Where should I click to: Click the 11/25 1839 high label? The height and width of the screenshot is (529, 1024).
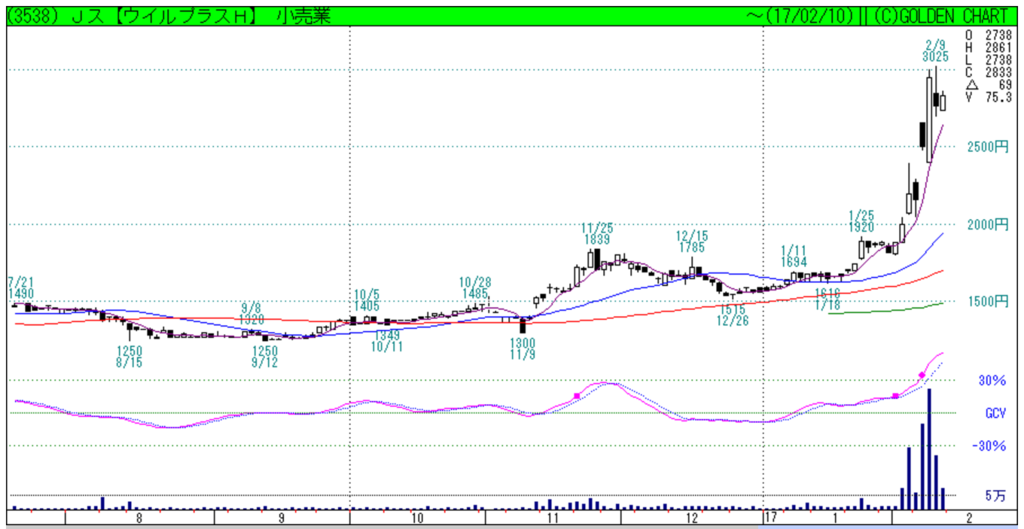point(596,234)
